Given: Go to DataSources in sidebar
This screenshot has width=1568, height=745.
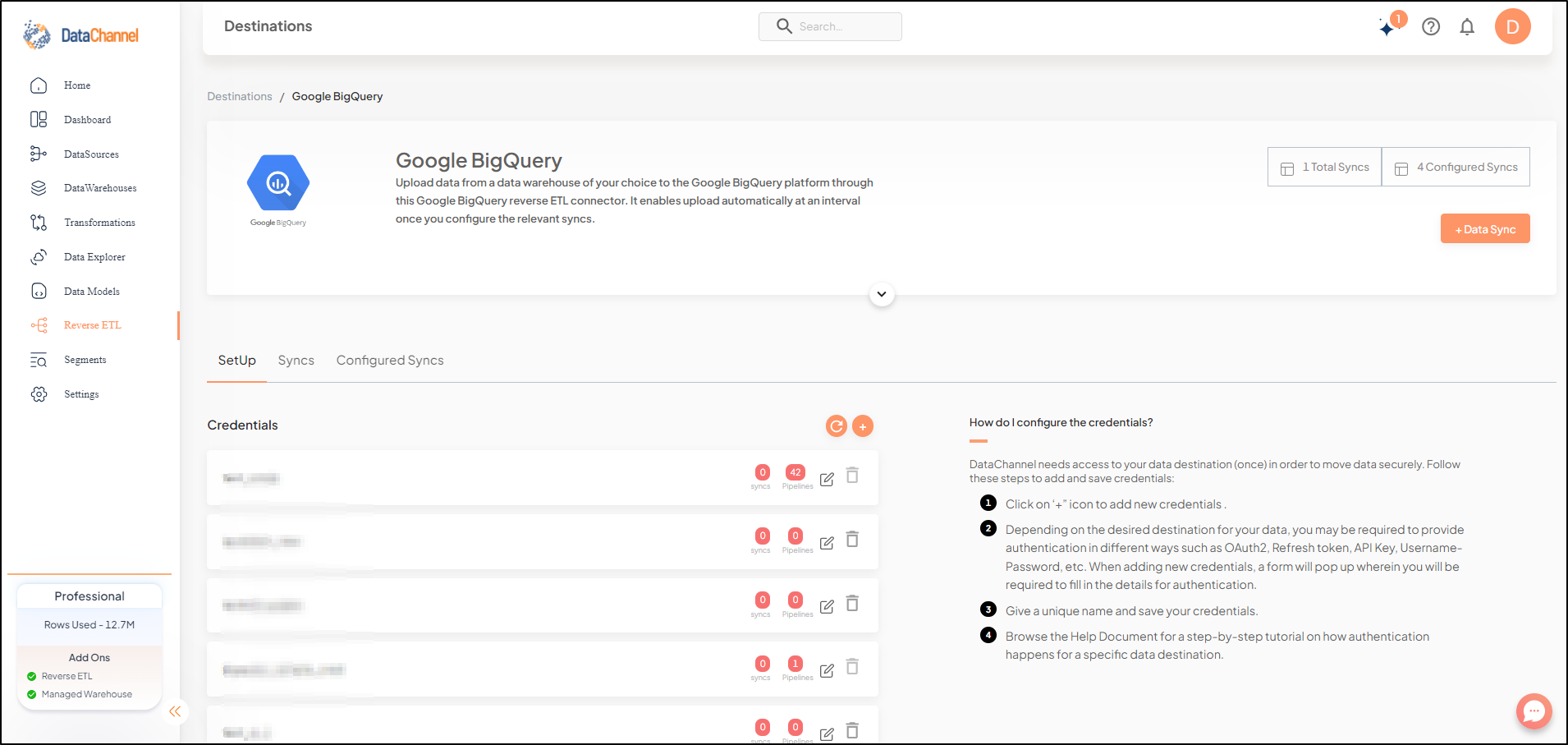Looking at the screenshot, I should click(91, 154).
